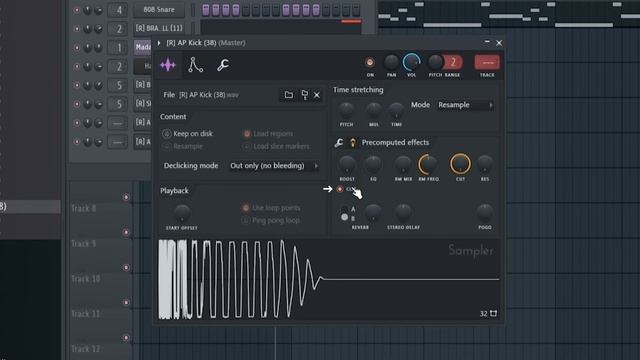The width and height of the screenshot is (640, 360).
Task: Mute playlist Track 11
Action: tap(126, 302)
